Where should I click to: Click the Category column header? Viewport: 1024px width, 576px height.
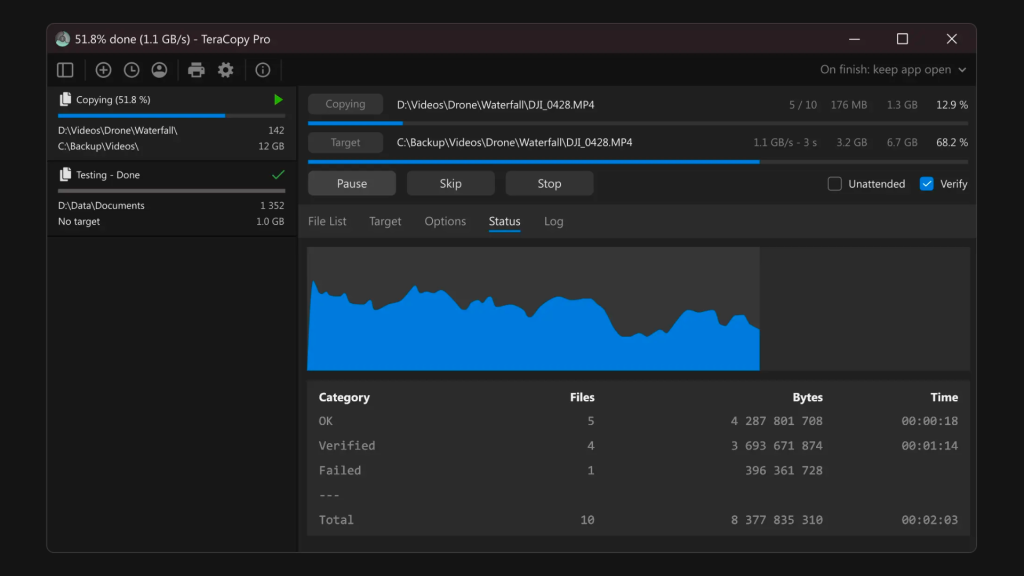tap(344, 397)
